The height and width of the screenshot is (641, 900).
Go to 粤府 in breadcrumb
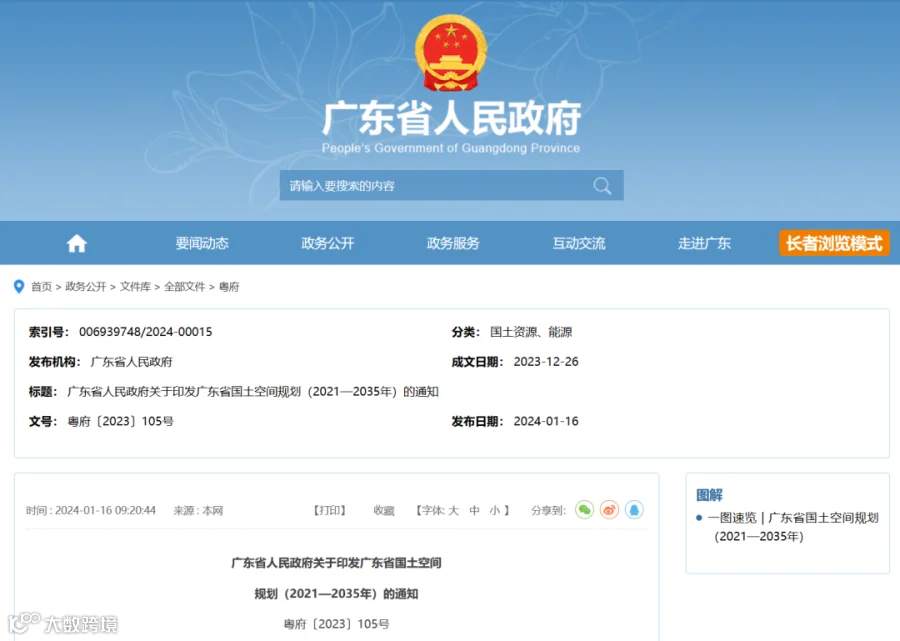click(x=229, y=286)
